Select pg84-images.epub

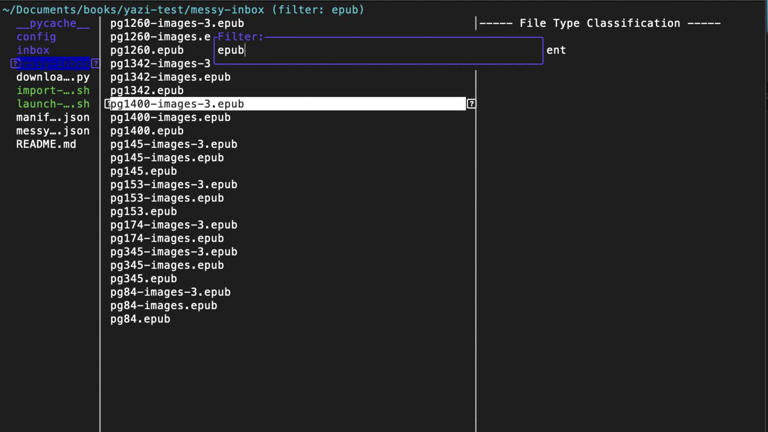click(163, 306)
